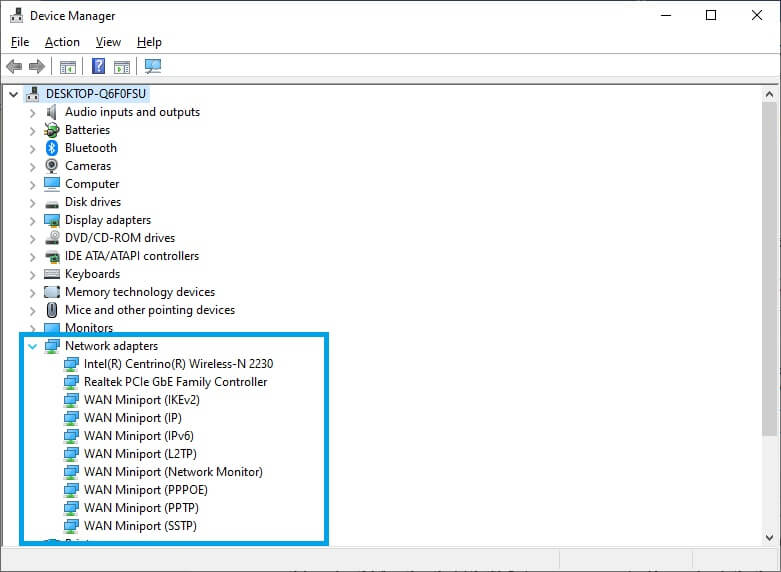Click the Display adapters icon

[52, 220]
